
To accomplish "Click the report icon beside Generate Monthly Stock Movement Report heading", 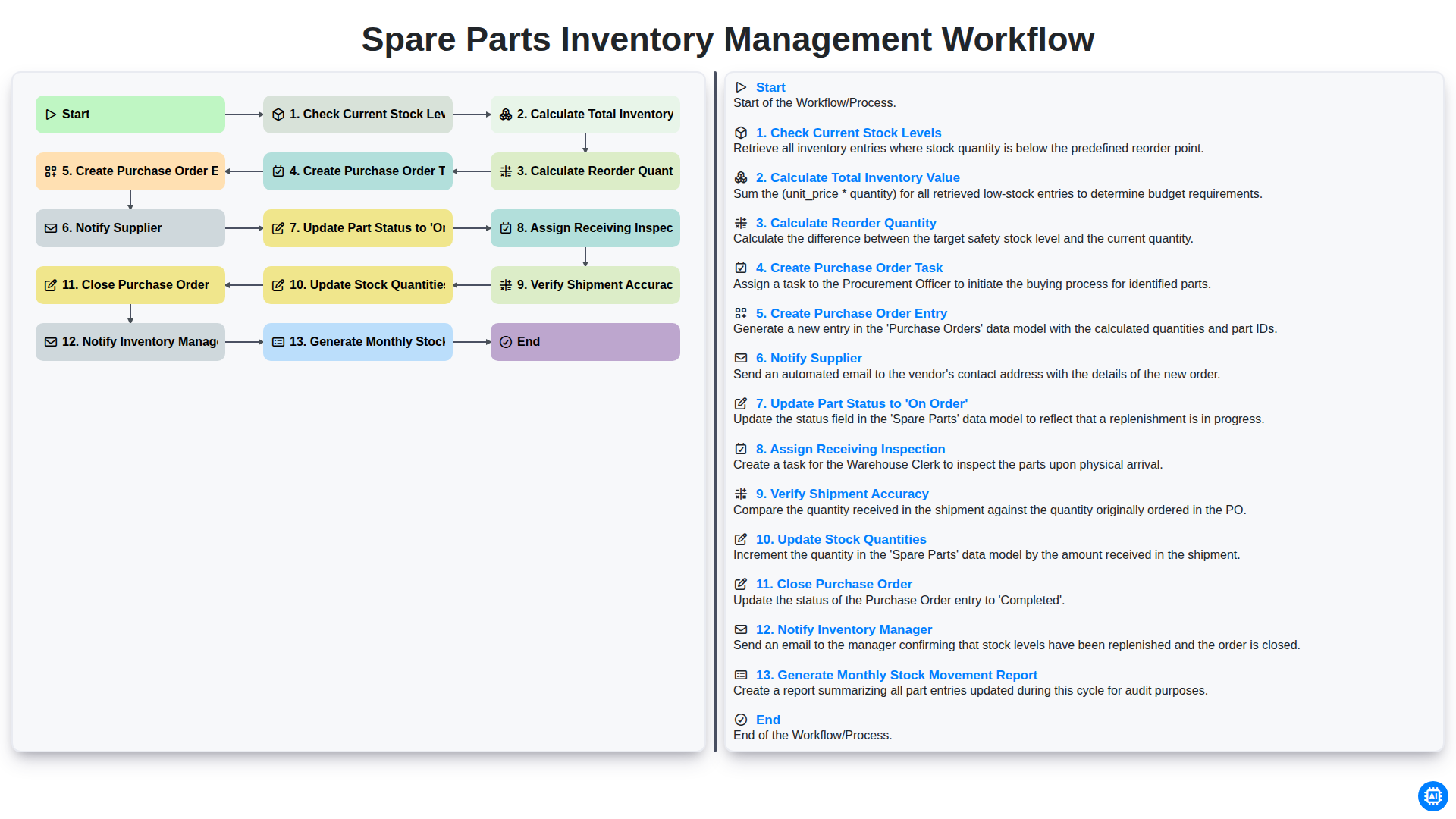I will [x=741, y=675].
